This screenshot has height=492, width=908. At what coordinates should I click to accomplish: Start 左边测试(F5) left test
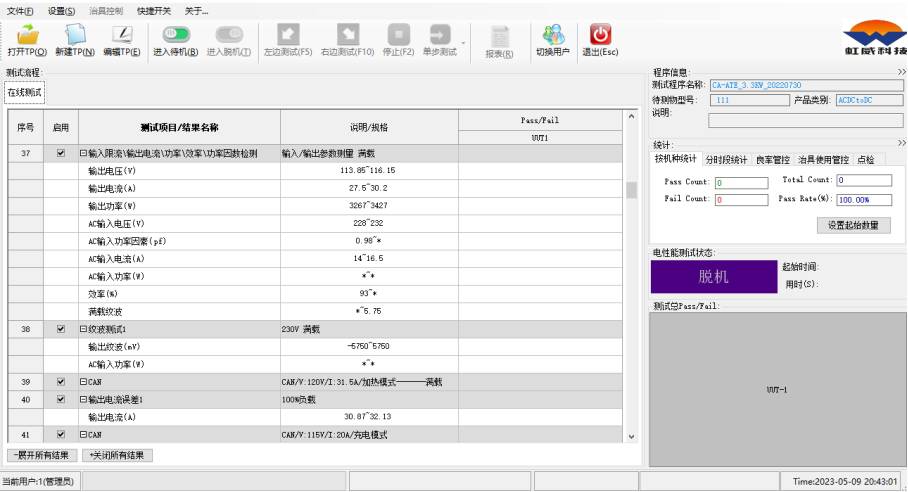[288, 41]
